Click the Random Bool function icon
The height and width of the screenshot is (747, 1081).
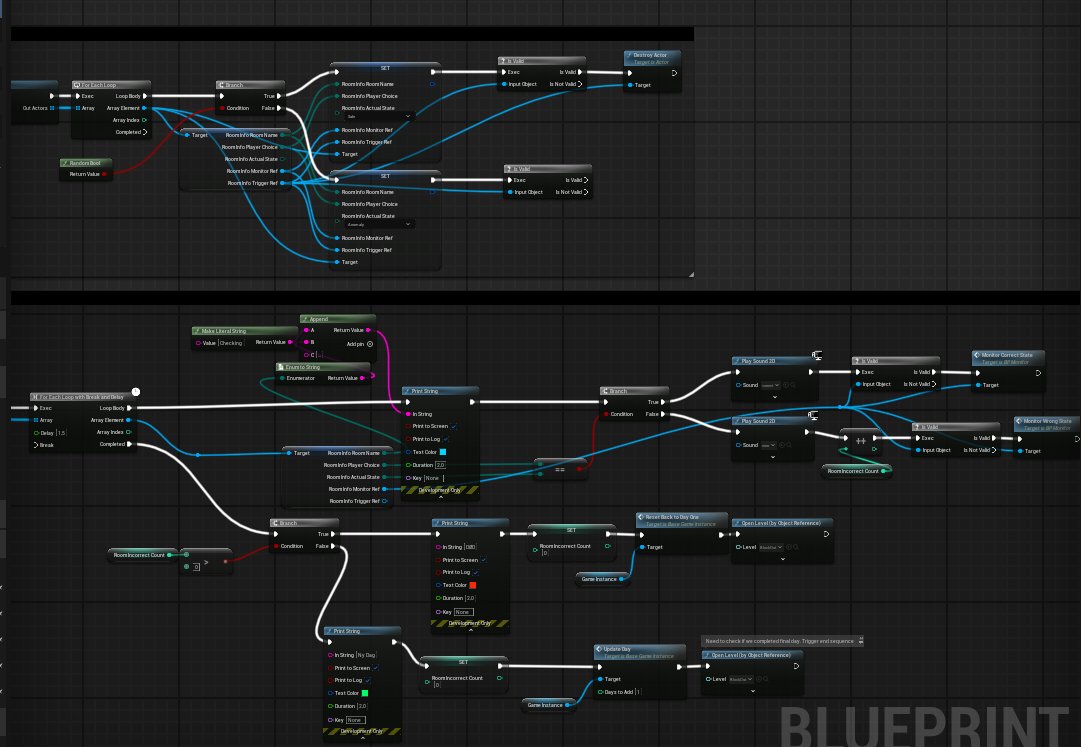[66, 162]
